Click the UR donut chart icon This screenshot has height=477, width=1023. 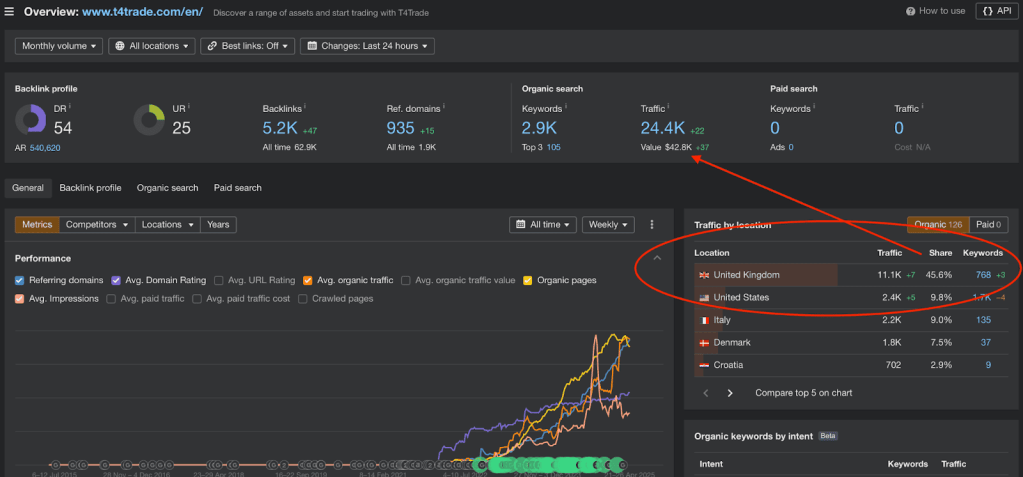(x=149, y=120)
